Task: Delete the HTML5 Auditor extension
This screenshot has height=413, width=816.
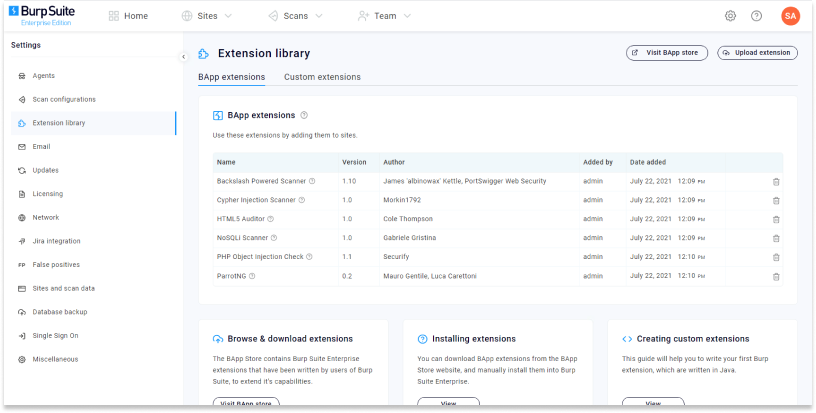Action: click(x=775, y=220)
